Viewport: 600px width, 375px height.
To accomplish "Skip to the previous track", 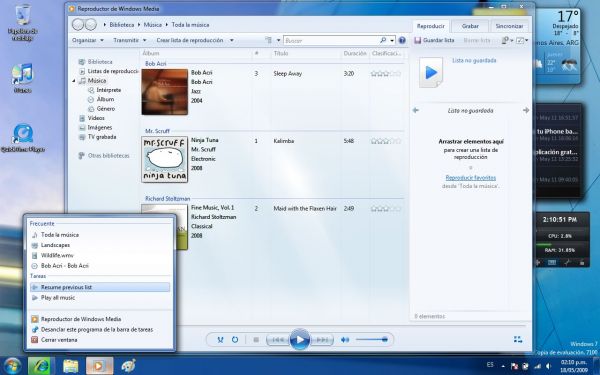I will click(278, 339).
